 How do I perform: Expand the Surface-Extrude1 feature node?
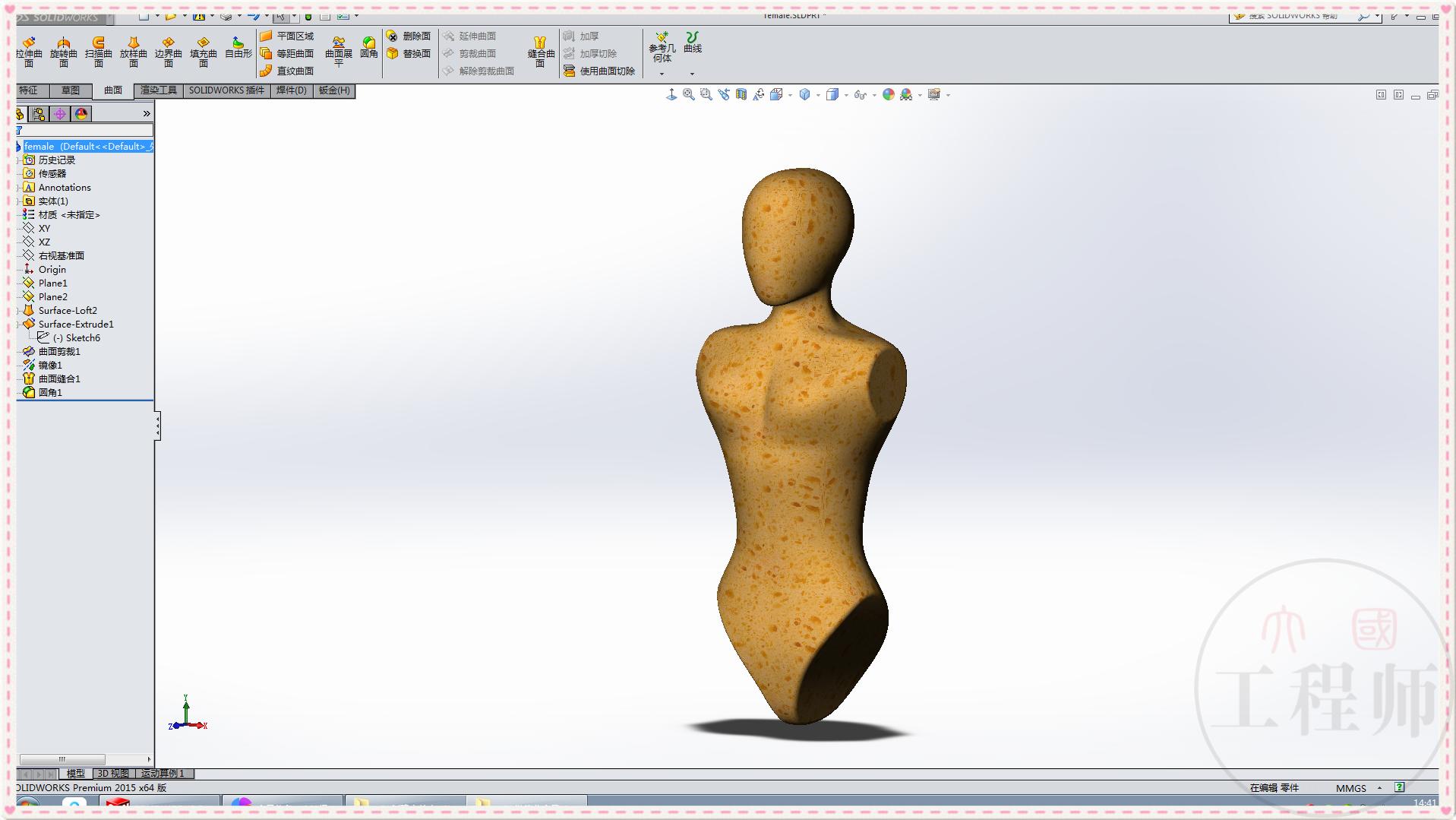click(17, 324)
